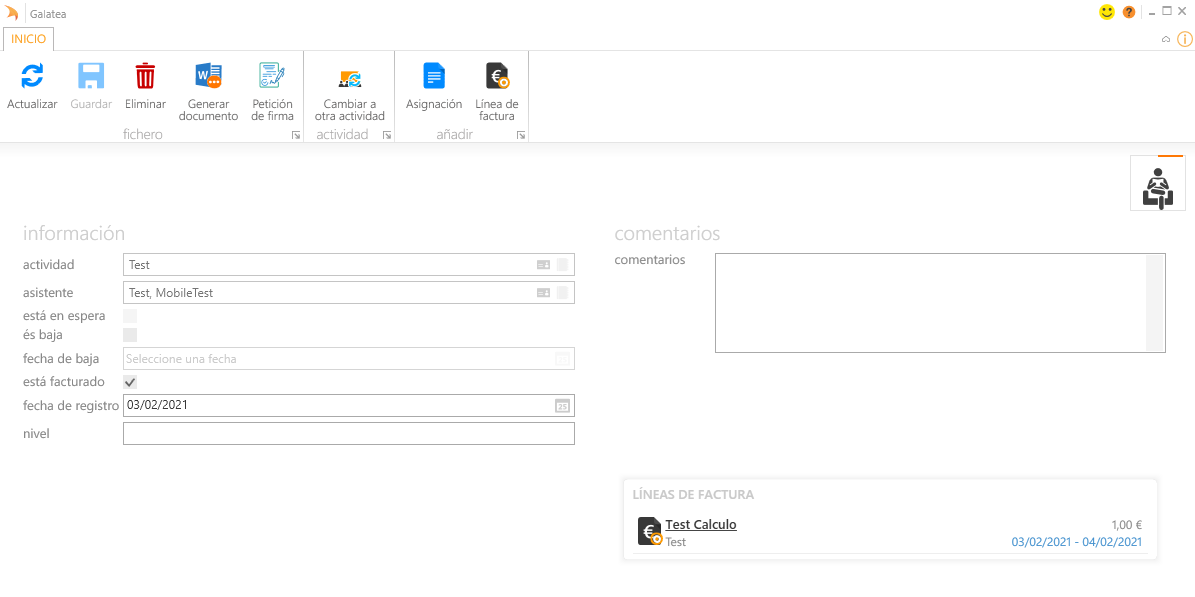Viewport: 1195px width, 597px height.
Task: Click Cambiar a otra actividad icon
Action: (349, 79)
